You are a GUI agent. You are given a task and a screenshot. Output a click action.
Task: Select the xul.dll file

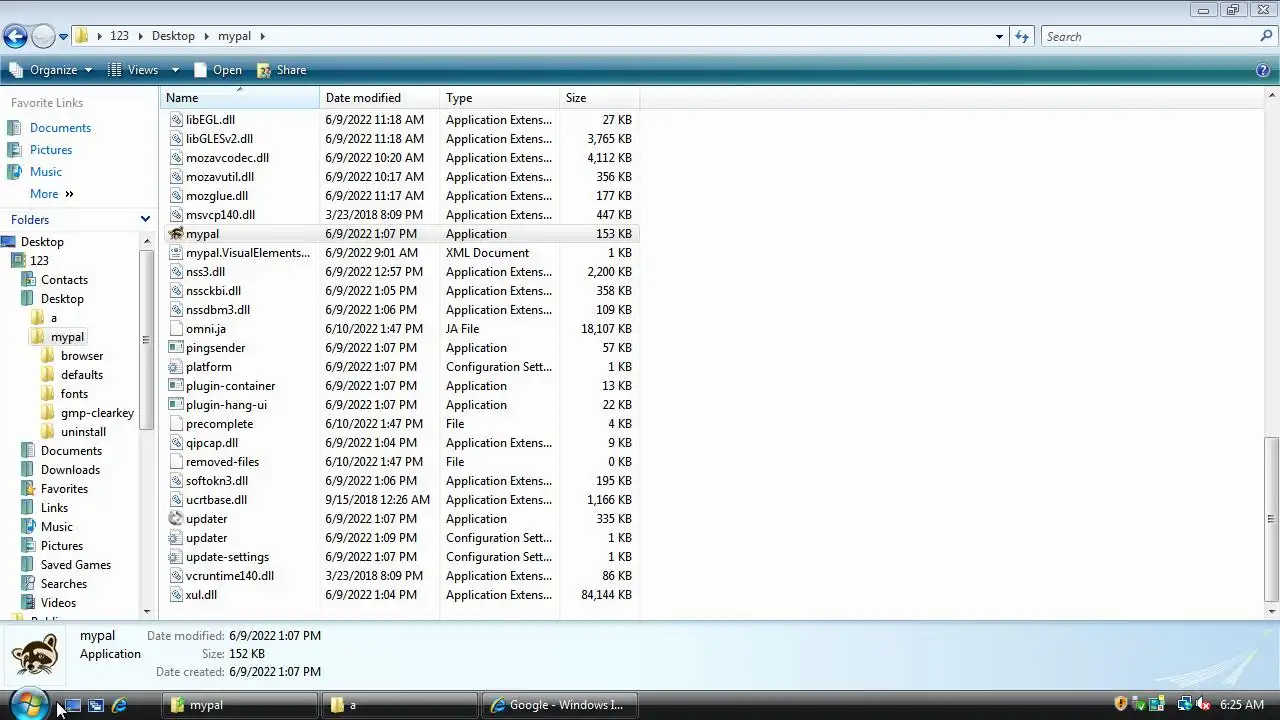(x=201, y=595)
